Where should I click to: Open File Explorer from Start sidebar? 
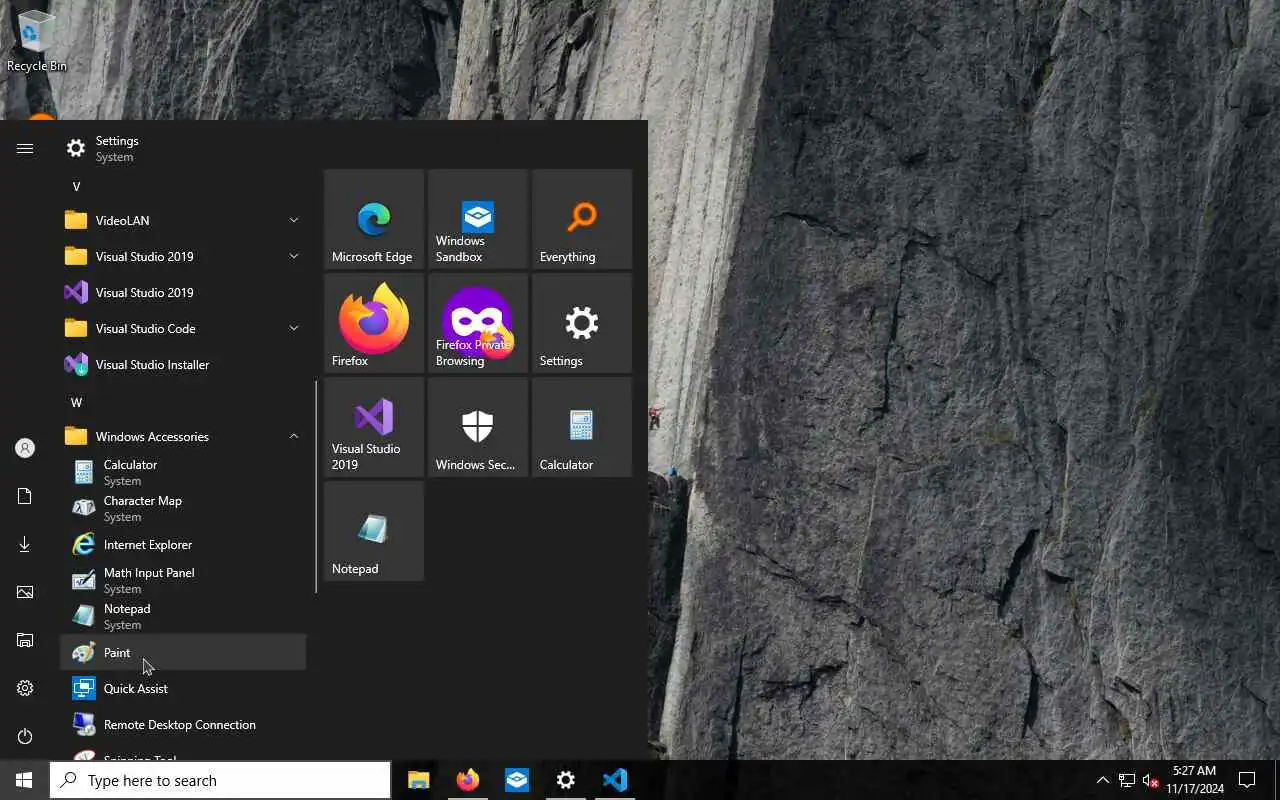click(25, 640)
